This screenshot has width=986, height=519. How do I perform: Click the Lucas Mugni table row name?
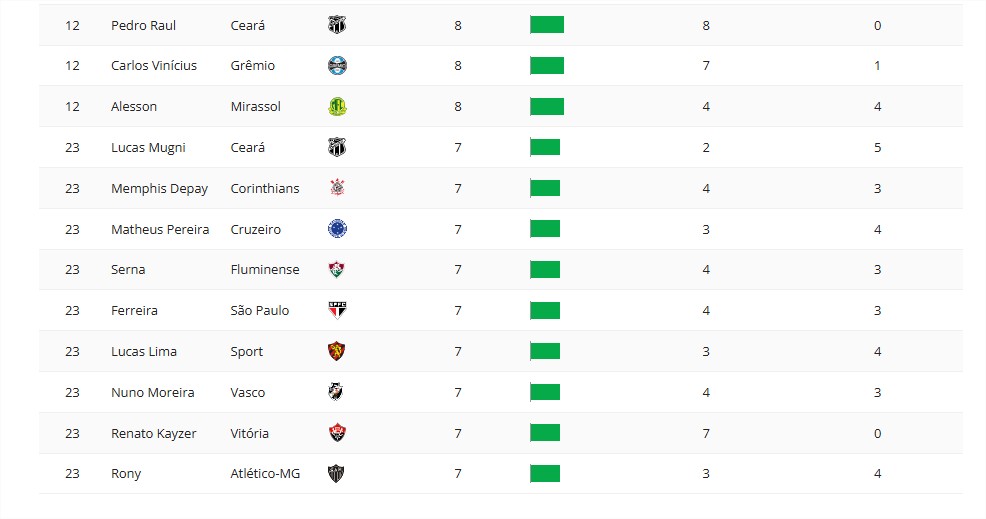[x=148, y=148]
